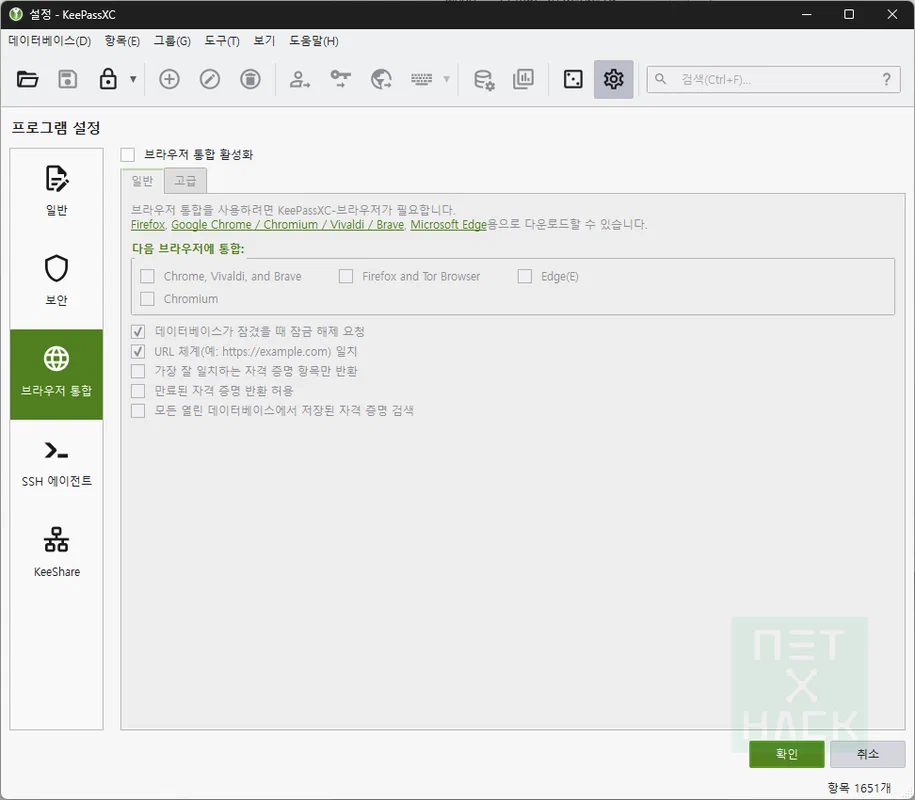
Task: Copy URL with the globe icon
Action: (381, 79)
